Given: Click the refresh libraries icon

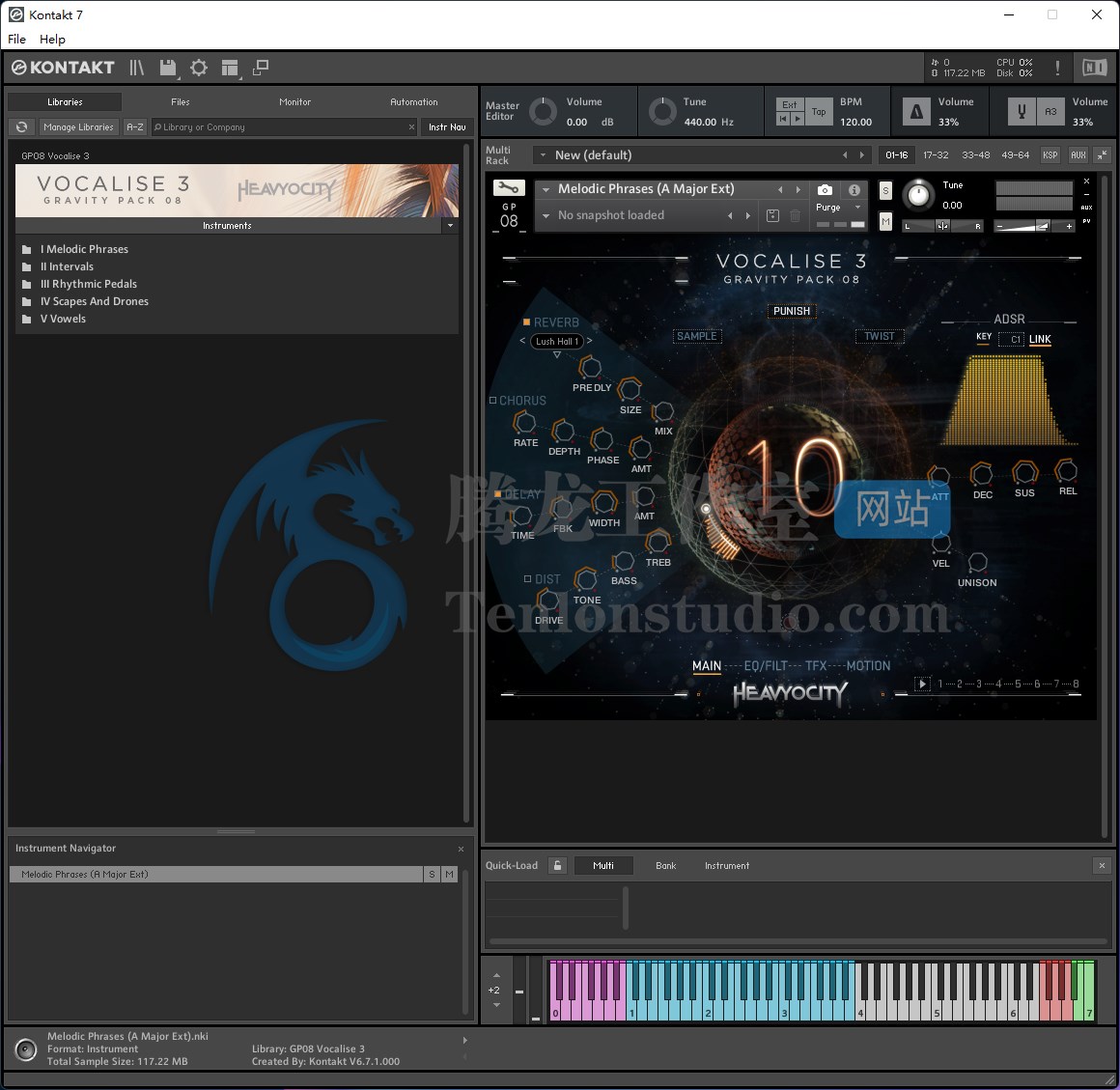Looking at the screenshot, I should point(22,127).
